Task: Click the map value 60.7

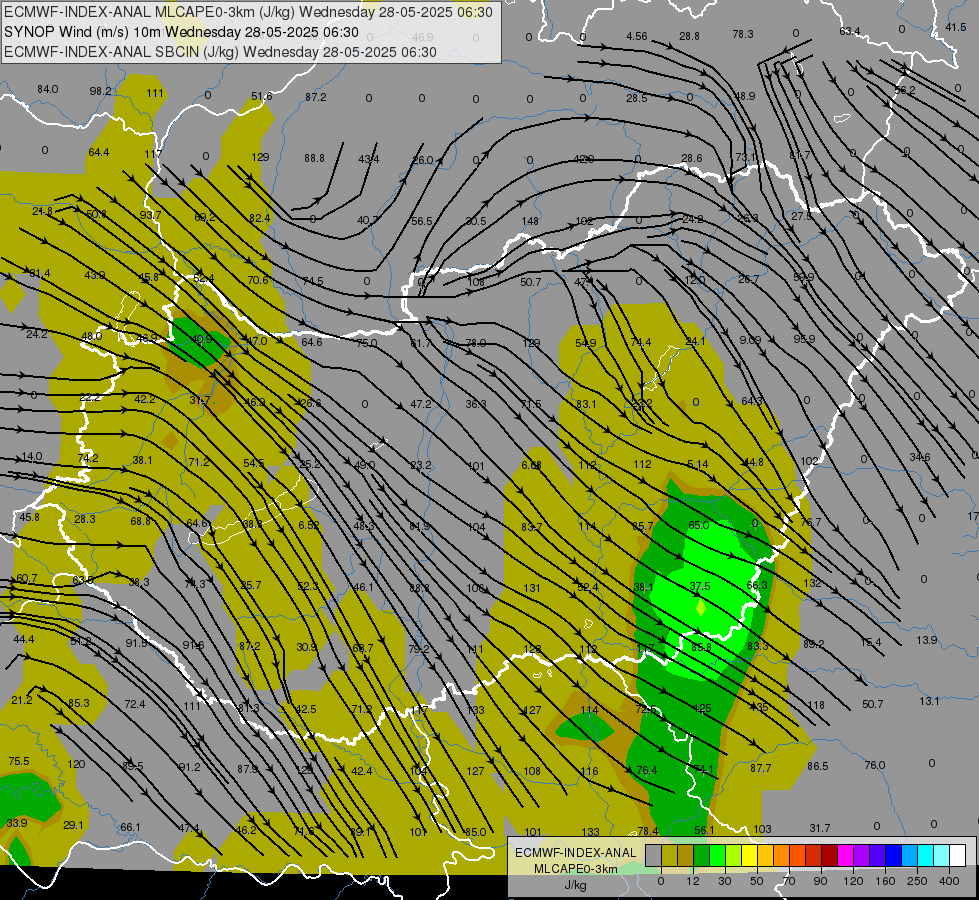Action: (27, 578)
